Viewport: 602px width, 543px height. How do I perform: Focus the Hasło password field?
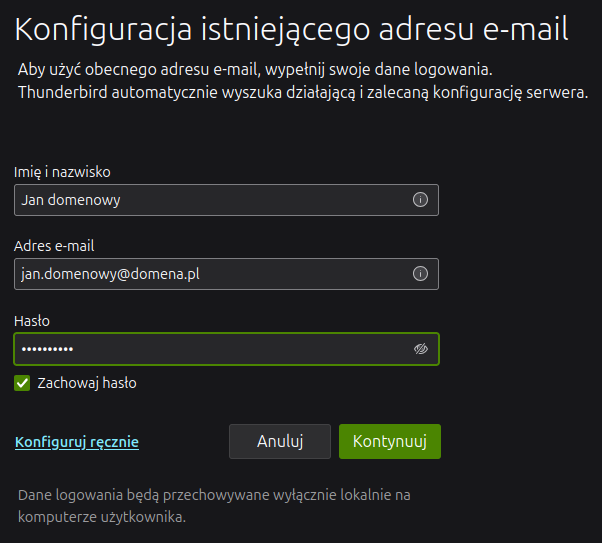(227, 349)
